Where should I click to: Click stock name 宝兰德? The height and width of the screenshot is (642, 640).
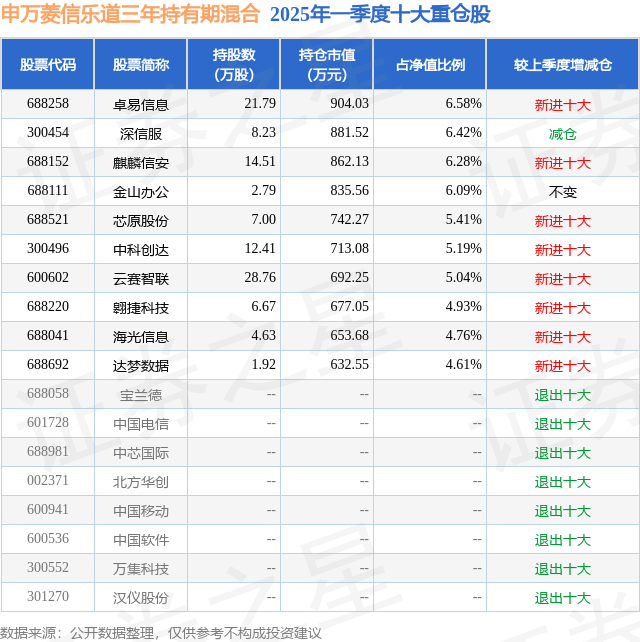pos(141,396)
